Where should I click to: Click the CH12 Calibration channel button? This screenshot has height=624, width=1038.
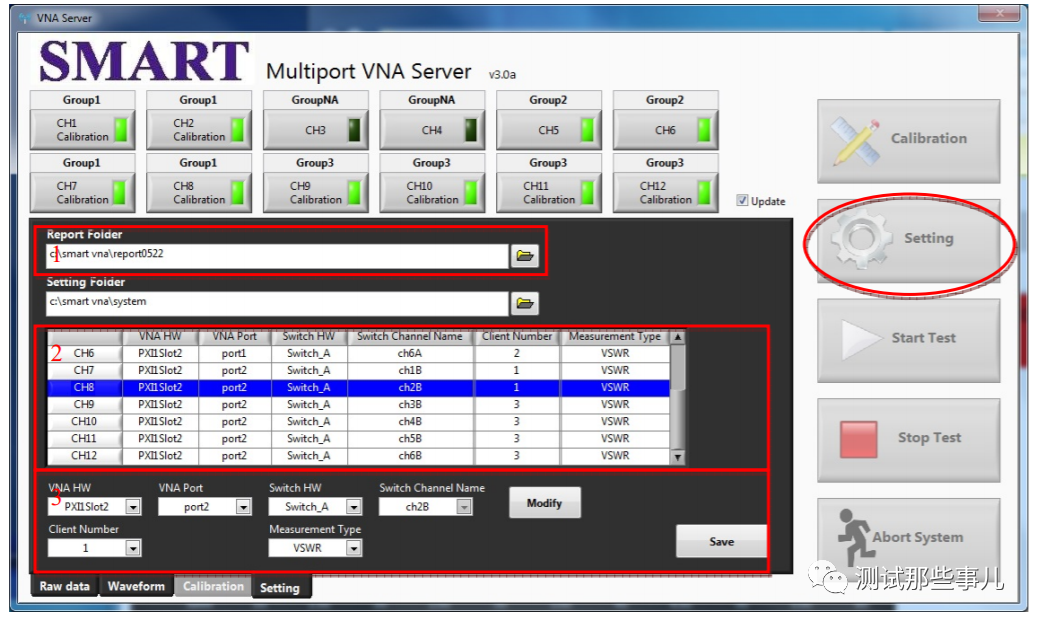[665, 193]
